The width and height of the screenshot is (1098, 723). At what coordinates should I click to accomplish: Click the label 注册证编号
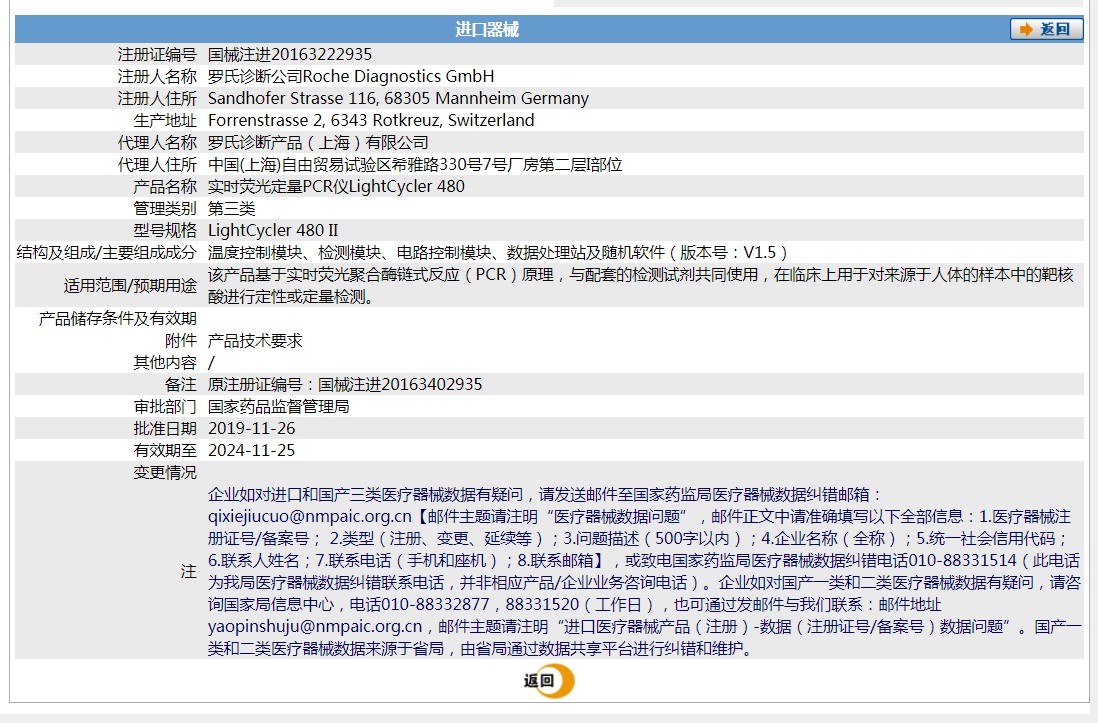157,55
